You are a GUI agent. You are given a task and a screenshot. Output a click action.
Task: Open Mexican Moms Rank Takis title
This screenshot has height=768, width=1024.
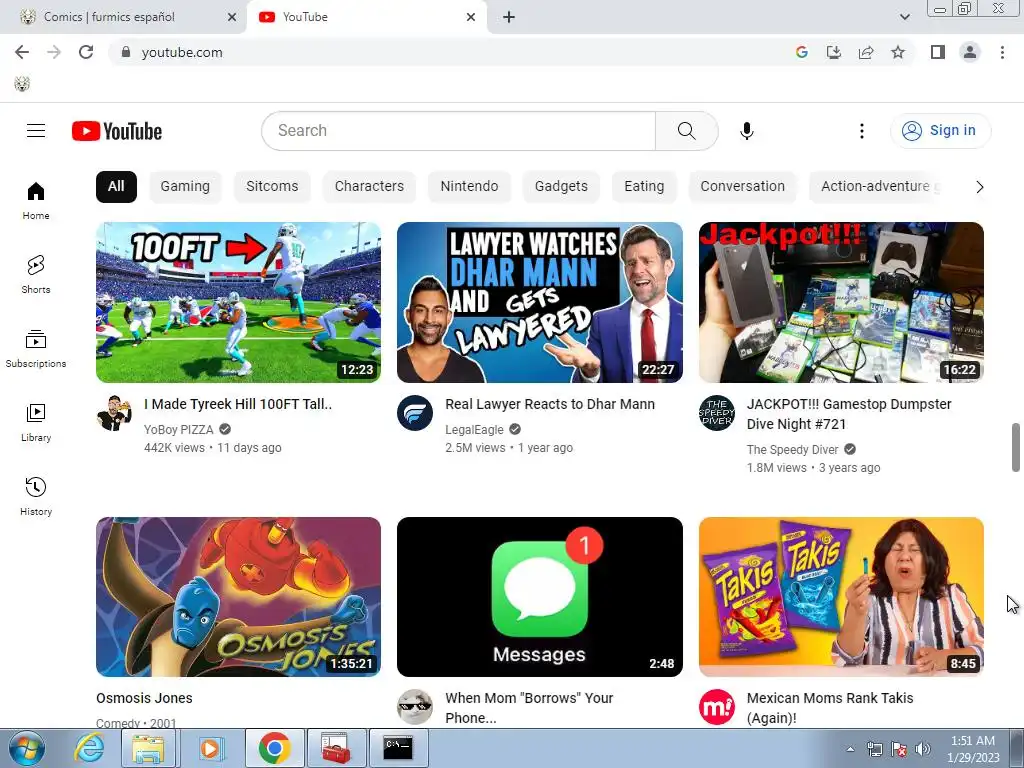point(830,708)
